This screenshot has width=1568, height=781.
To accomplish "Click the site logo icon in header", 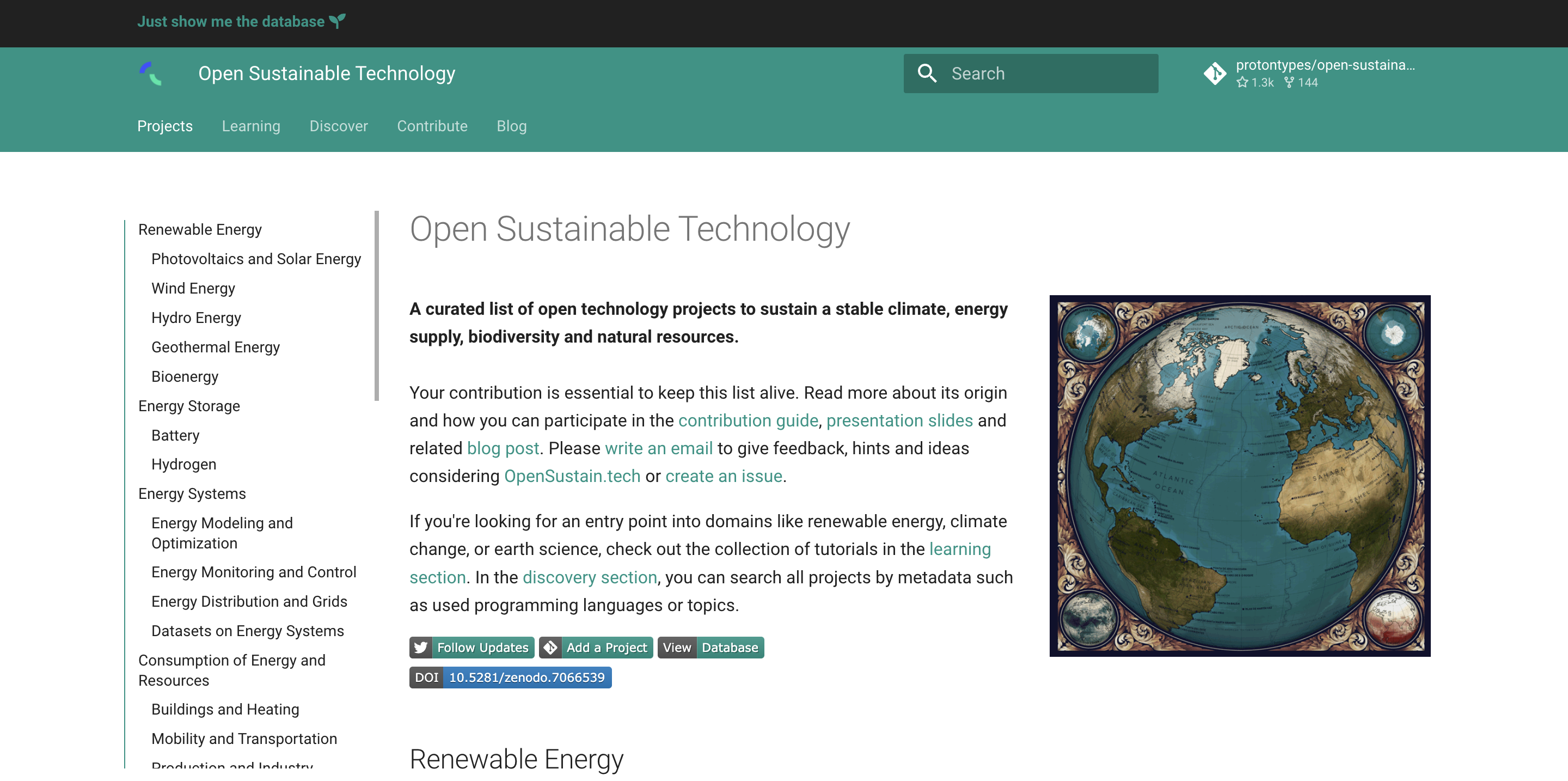I will tap(150, 74).
